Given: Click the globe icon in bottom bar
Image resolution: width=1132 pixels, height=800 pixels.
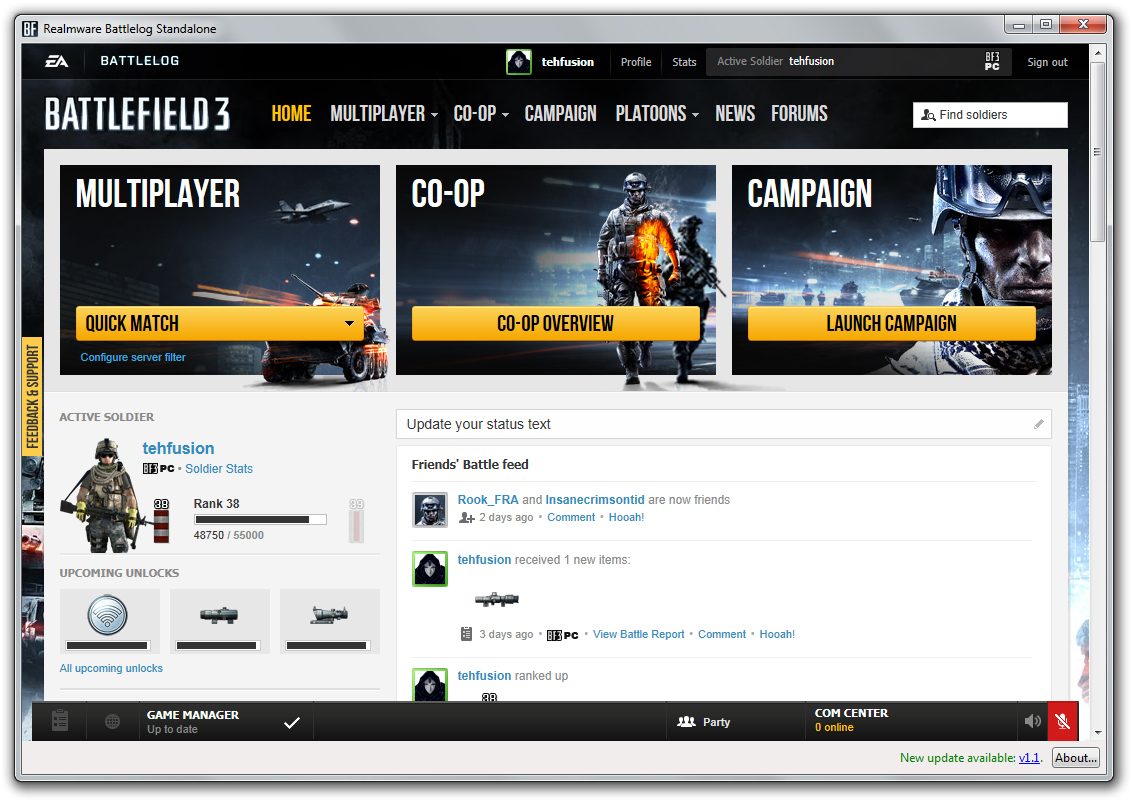Looking at the screenshot, I should coord(113,721).
